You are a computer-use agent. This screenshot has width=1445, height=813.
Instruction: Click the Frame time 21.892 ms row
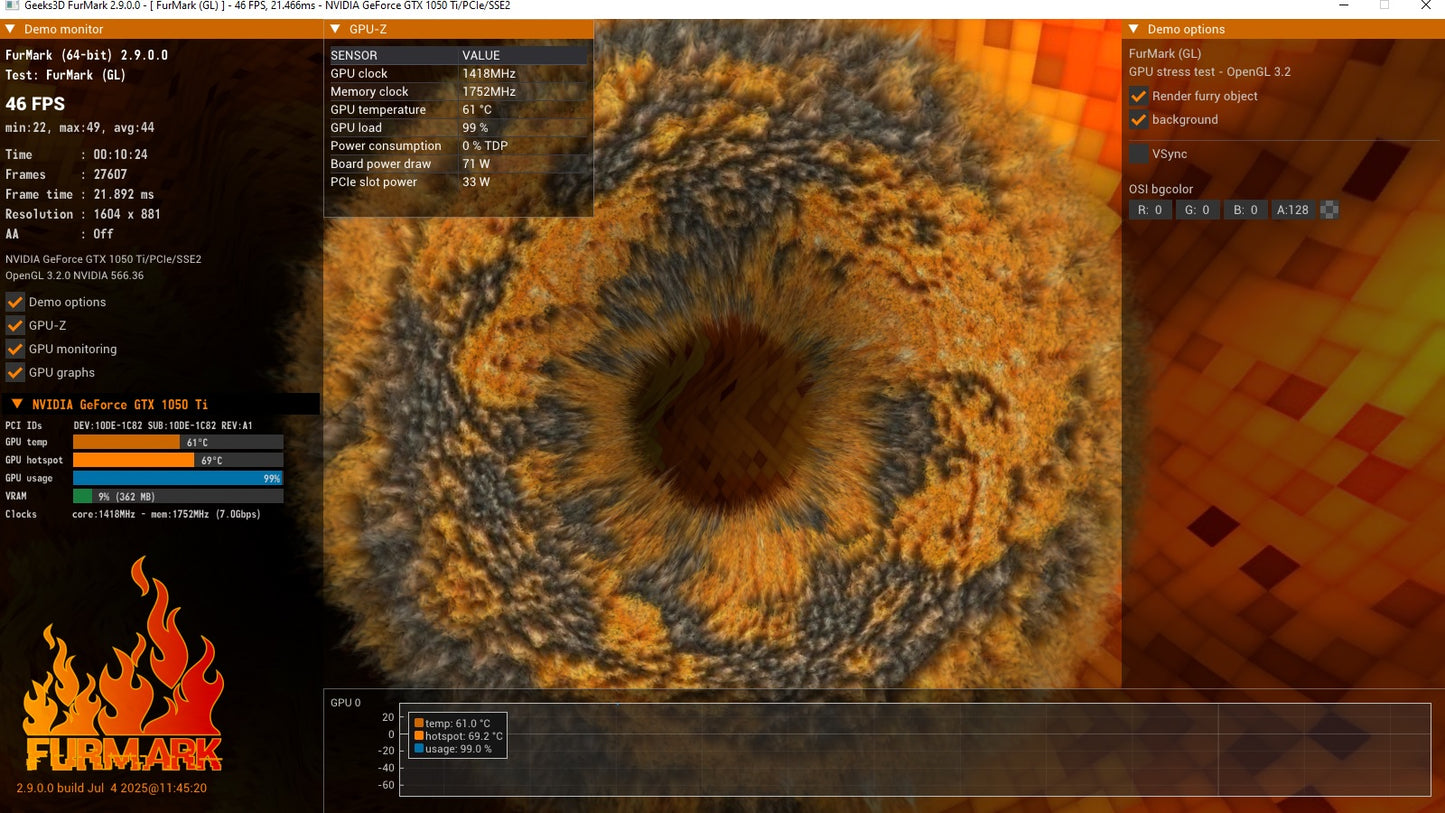[80, 194]
